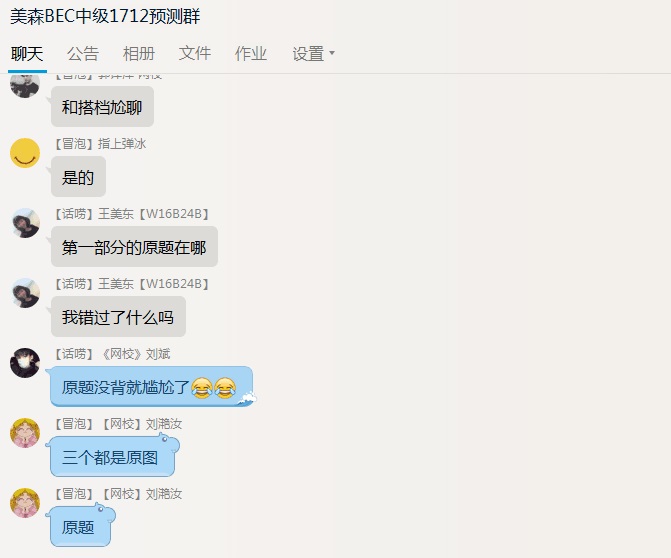Click the yellow smiley avatar of 指上弹冰
The image size is (671, 558).
point(25,153)
